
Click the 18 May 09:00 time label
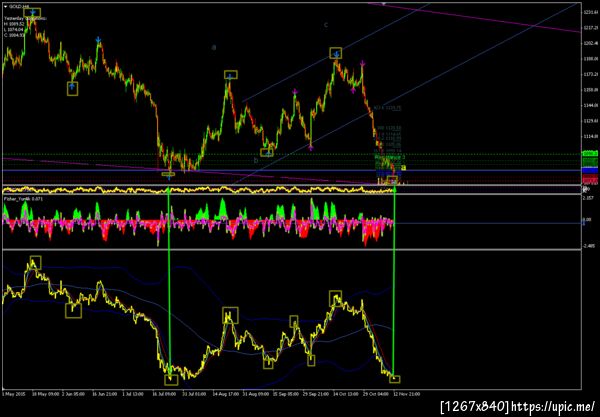point(45,394)
